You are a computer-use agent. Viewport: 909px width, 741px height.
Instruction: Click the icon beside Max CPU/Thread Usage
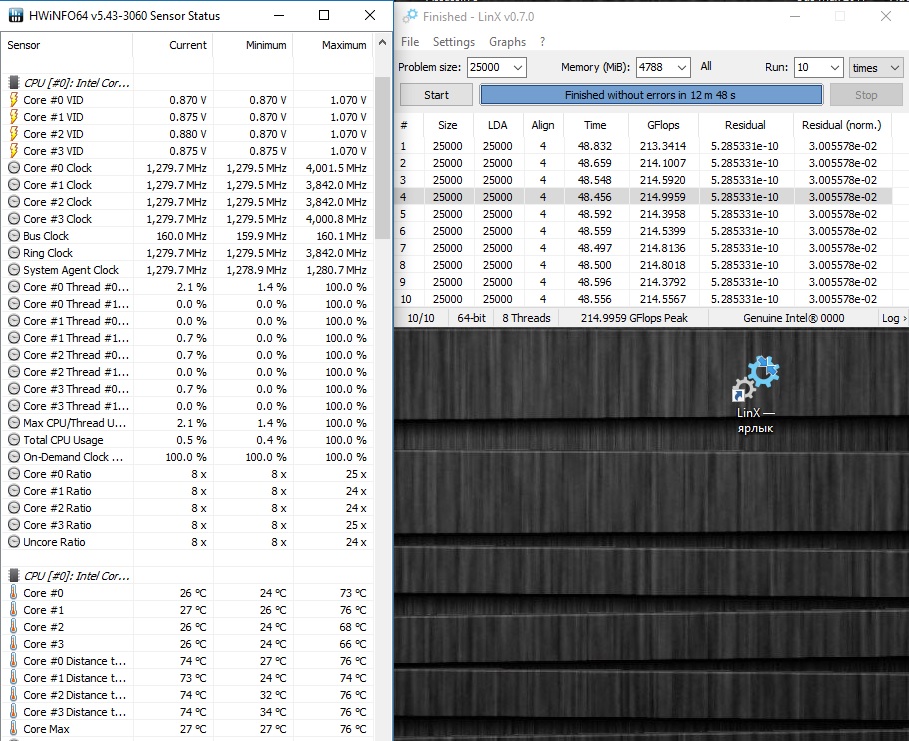(14, 423)
